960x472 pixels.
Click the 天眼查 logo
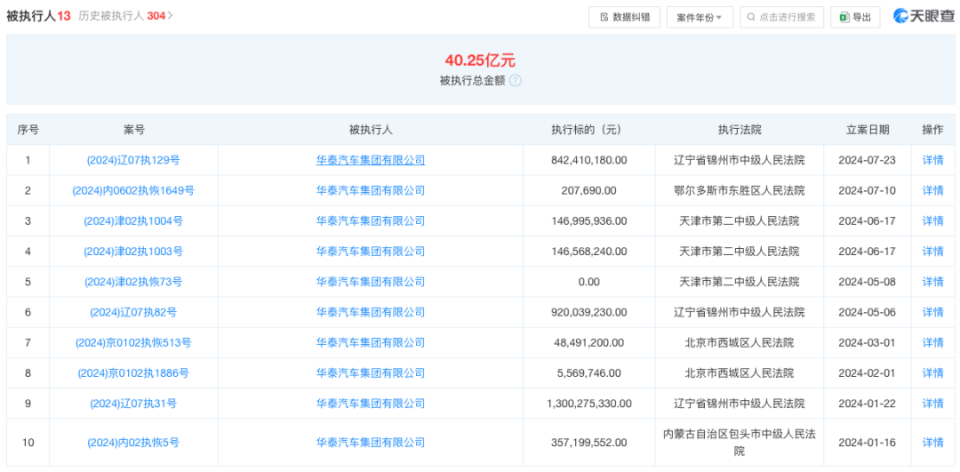[x=923, y=16]
